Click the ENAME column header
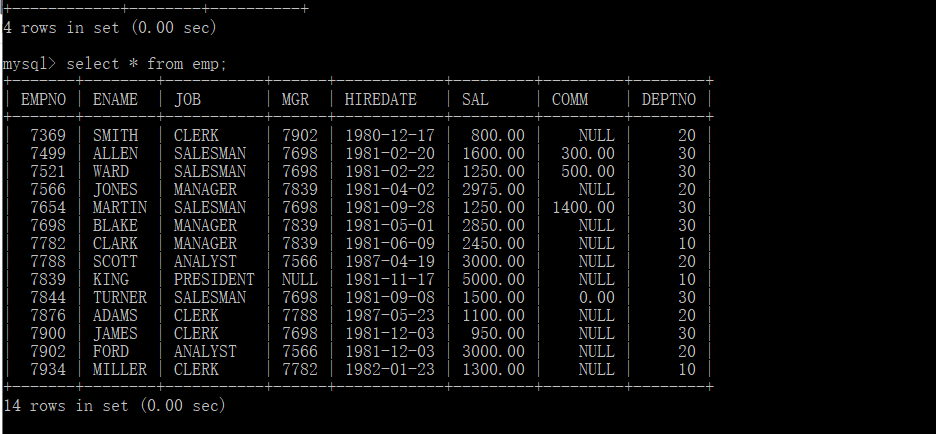This screenshot has width=936, height=434. [x=115, y=99]
